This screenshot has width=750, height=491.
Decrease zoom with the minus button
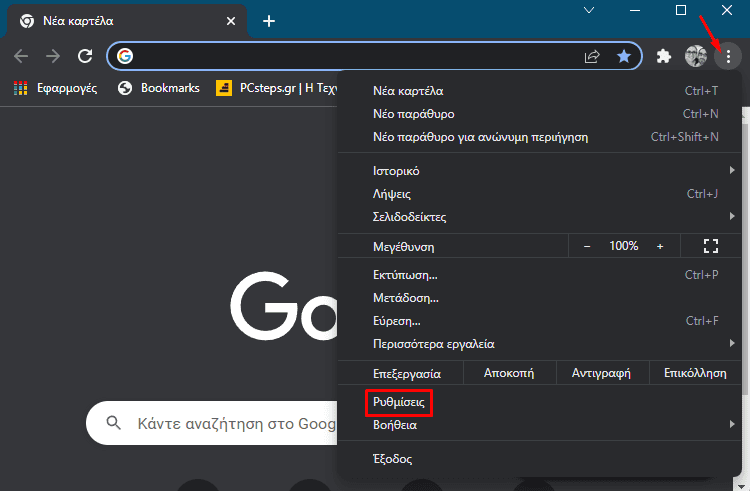[587, 246]
